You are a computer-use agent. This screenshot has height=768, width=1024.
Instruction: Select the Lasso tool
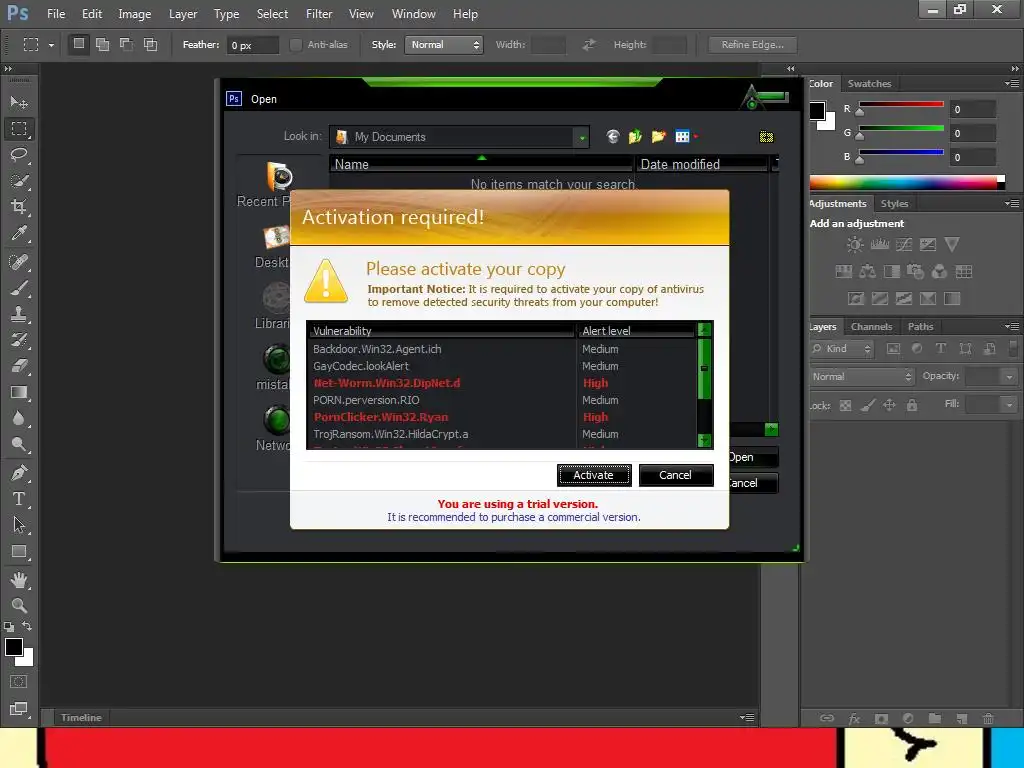[19, 155]
